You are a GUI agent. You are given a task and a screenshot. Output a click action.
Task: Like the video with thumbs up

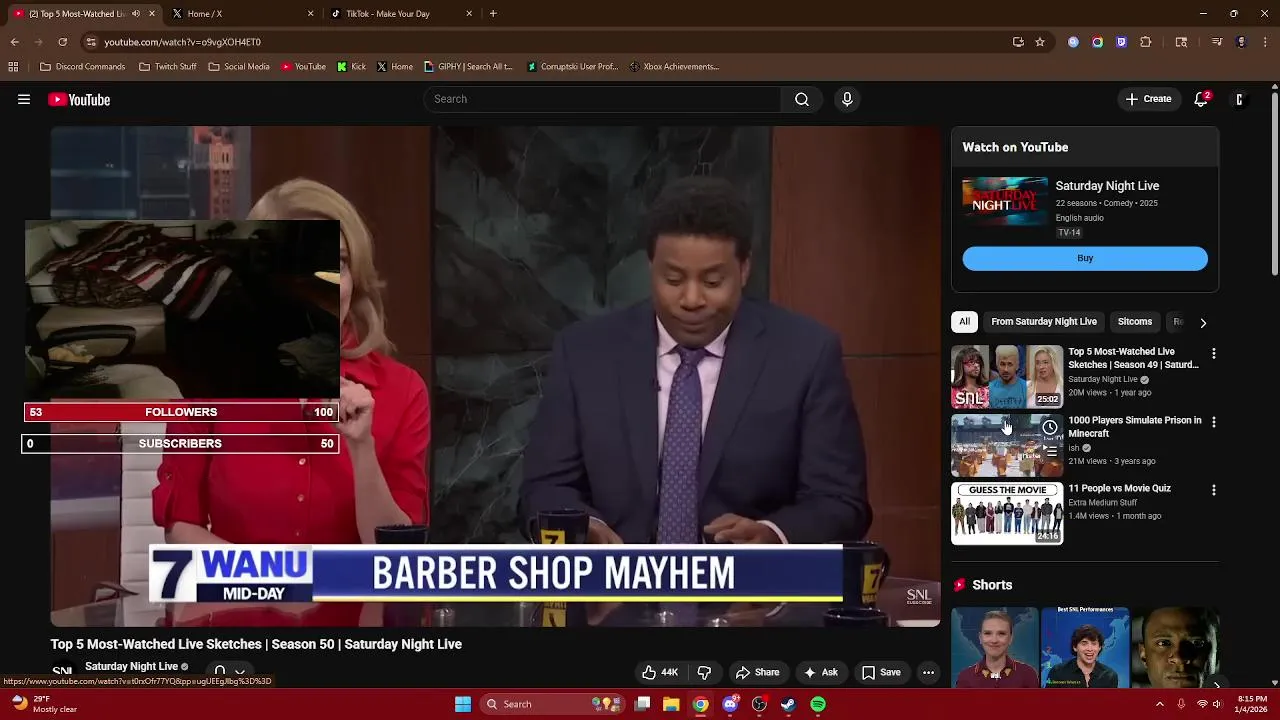(x=660, y=672)
